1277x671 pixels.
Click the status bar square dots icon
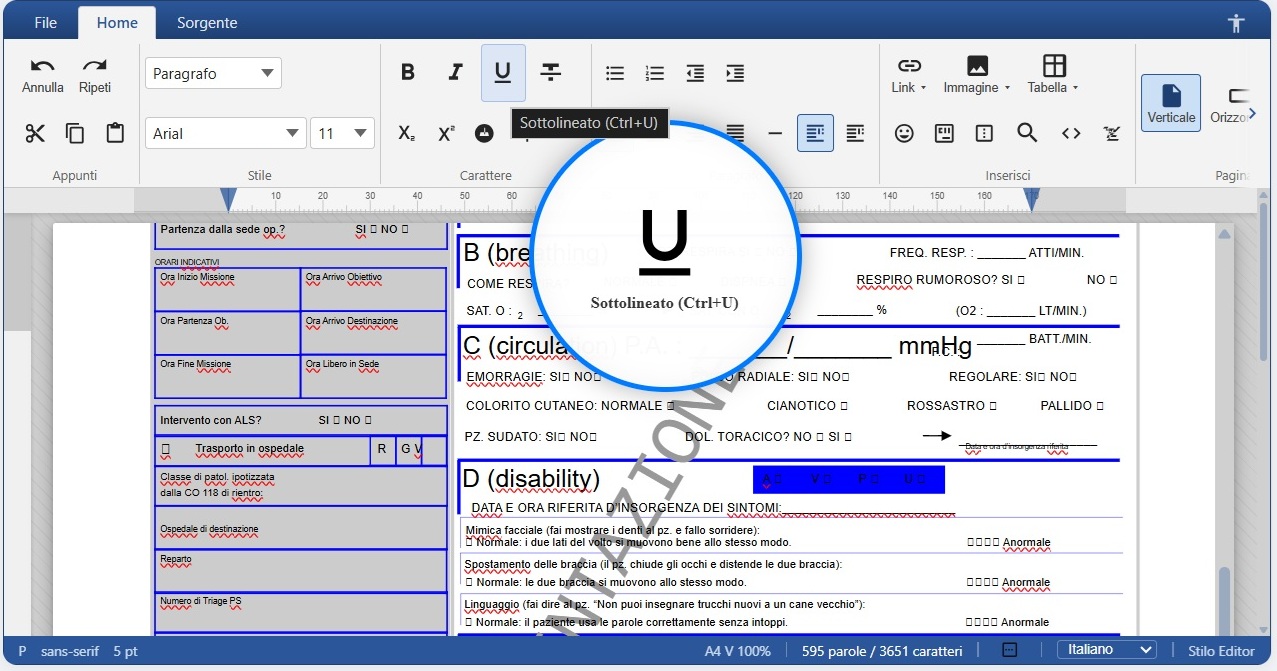click(1010, 650)
